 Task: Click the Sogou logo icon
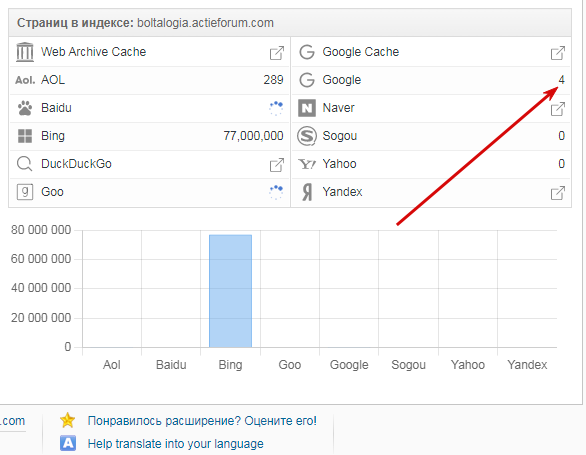pyautogui.click(x=307, y=136)
